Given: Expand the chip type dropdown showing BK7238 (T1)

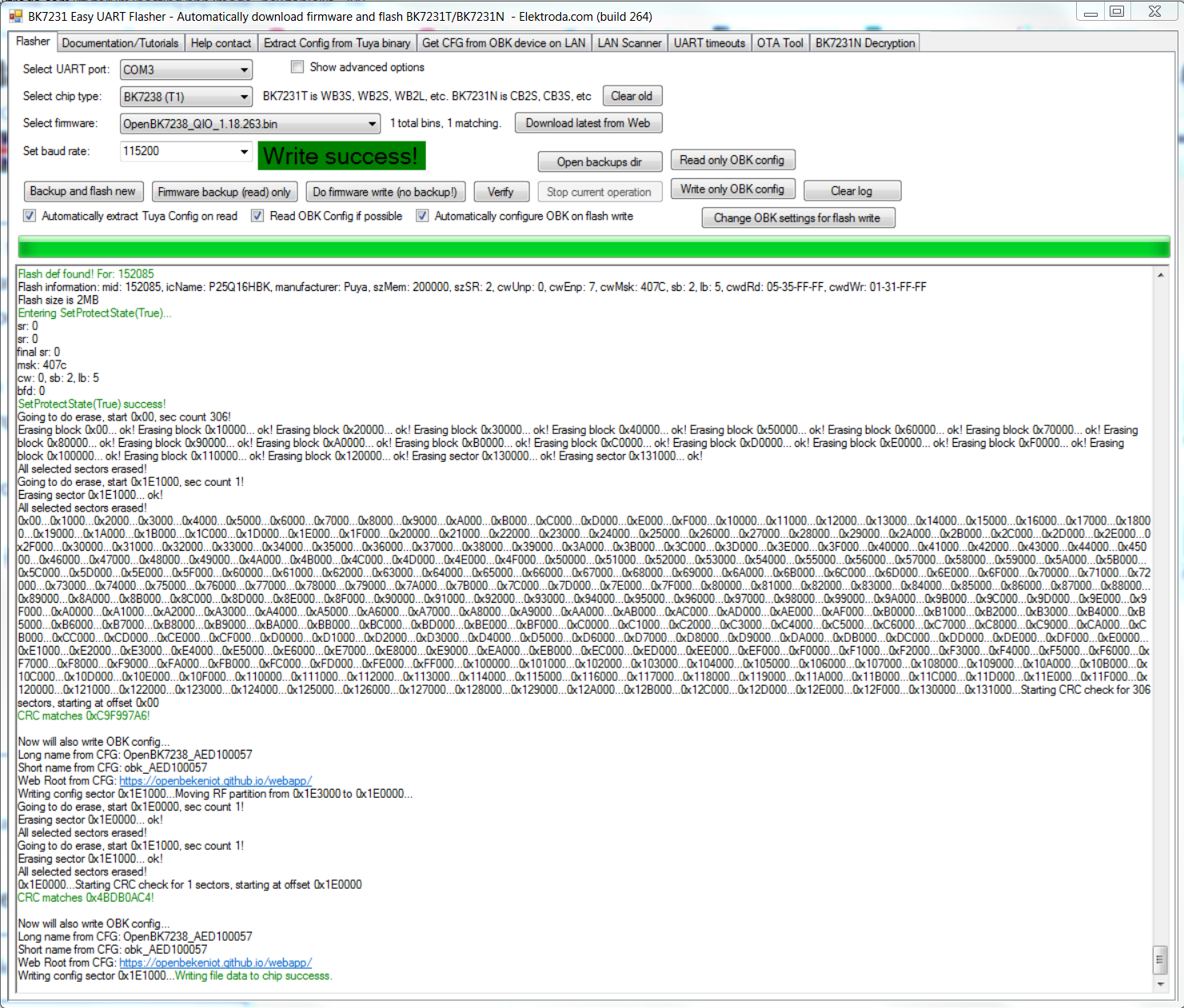Looking at the screenshot, I should [186, 97].
